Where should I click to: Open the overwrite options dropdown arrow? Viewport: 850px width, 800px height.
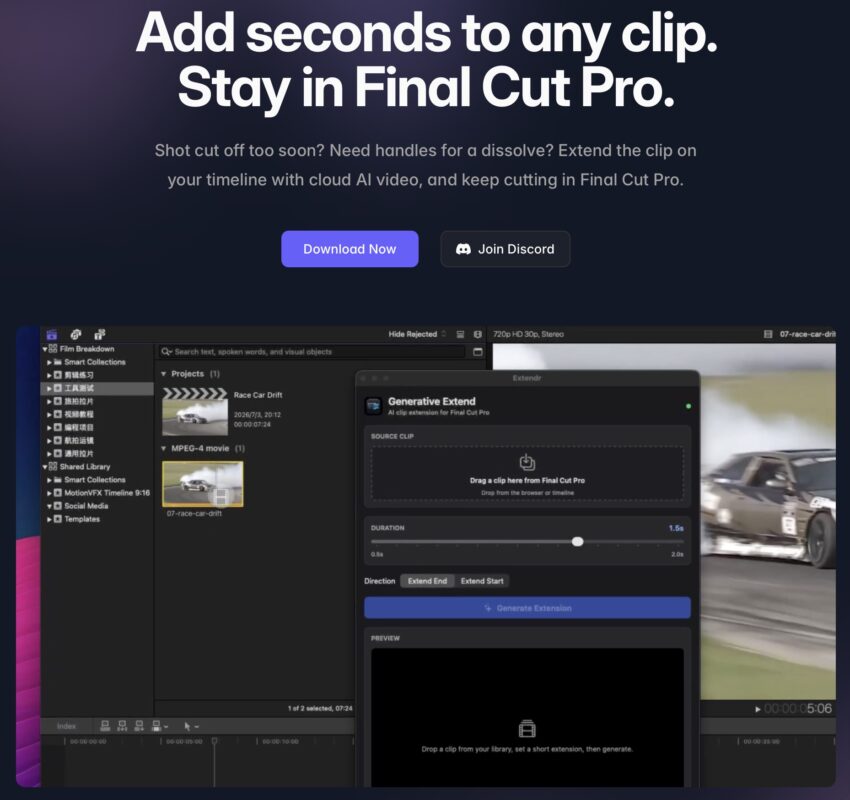165,727
